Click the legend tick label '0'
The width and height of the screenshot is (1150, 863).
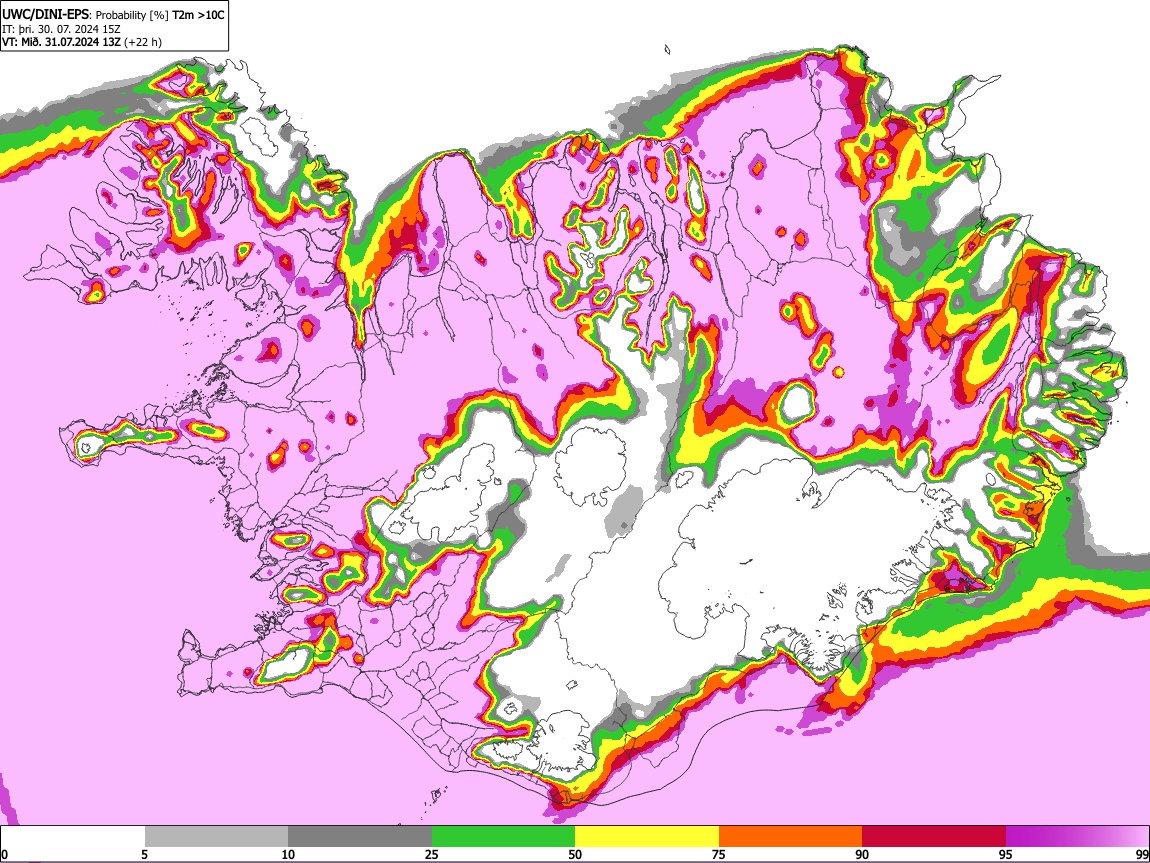point(4,854)
